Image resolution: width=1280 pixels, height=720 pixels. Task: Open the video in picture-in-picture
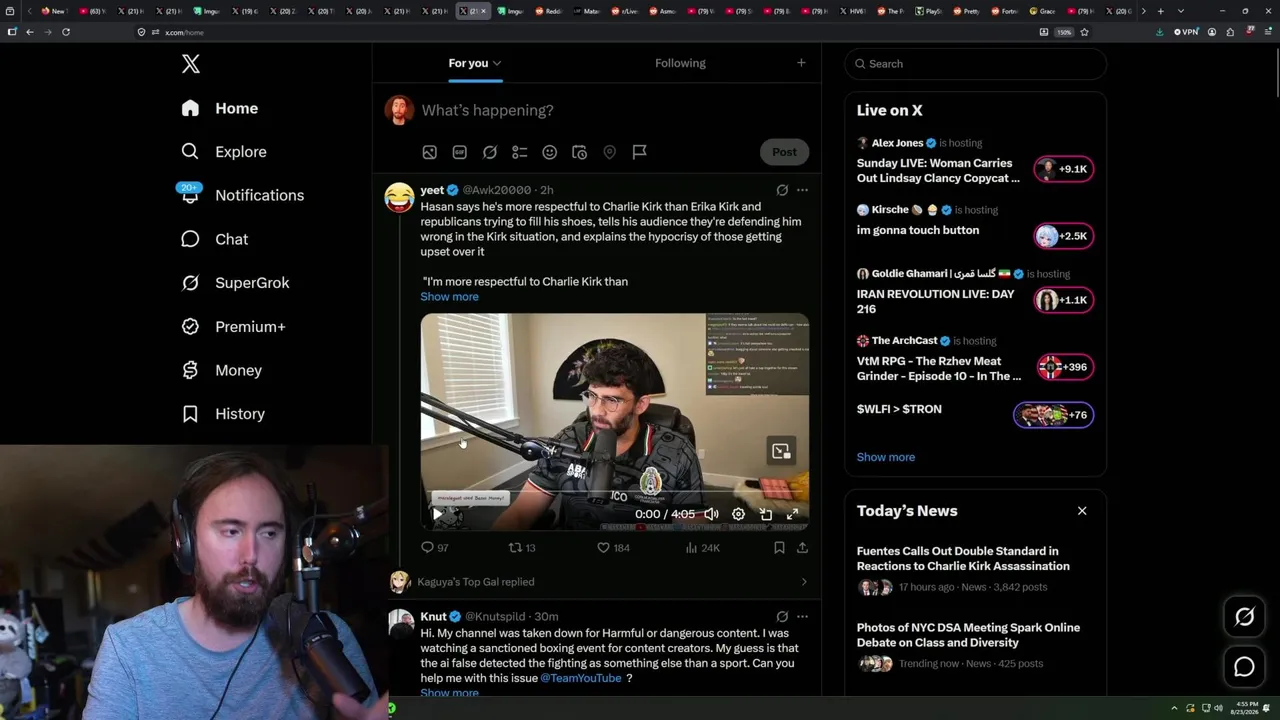(x=766, y=514)
